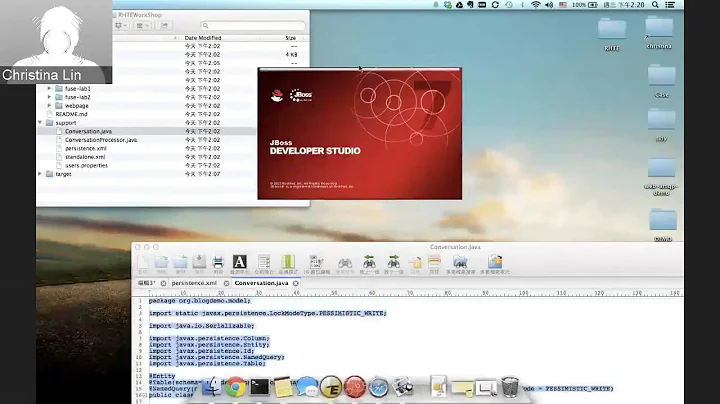Viewport: 720px width, 404px height.
Task: Click the clock showing 2:20 in menu bar
Action: (x=624, y=5)
